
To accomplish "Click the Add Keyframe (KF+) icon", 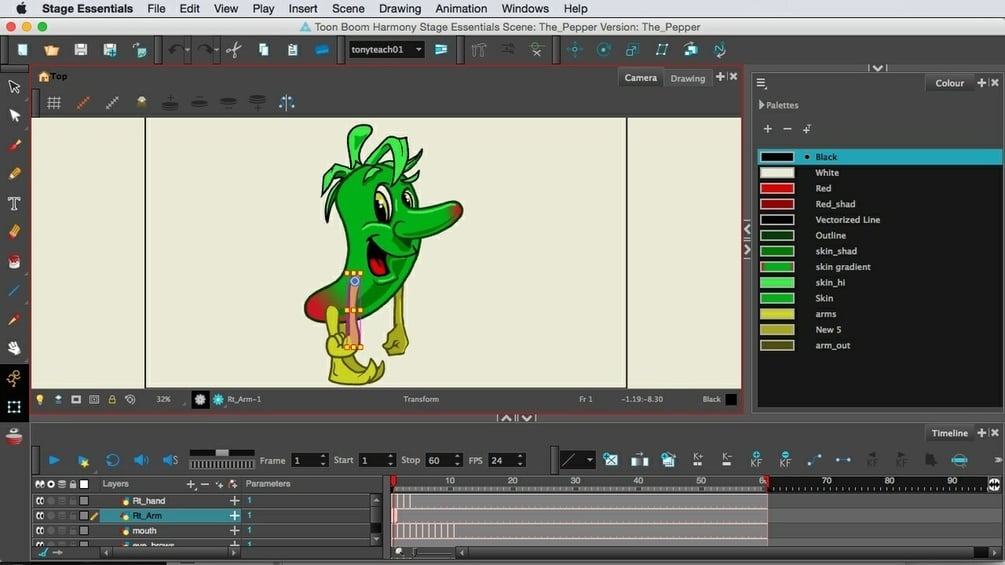I will click(x=756, y=459).
